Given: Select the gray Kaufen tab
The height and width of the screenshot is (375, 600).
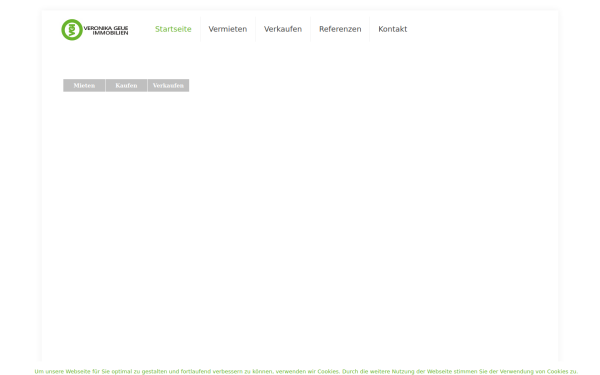Looking at the screenshot, I should pyautogui.click(x=126, y=85).
